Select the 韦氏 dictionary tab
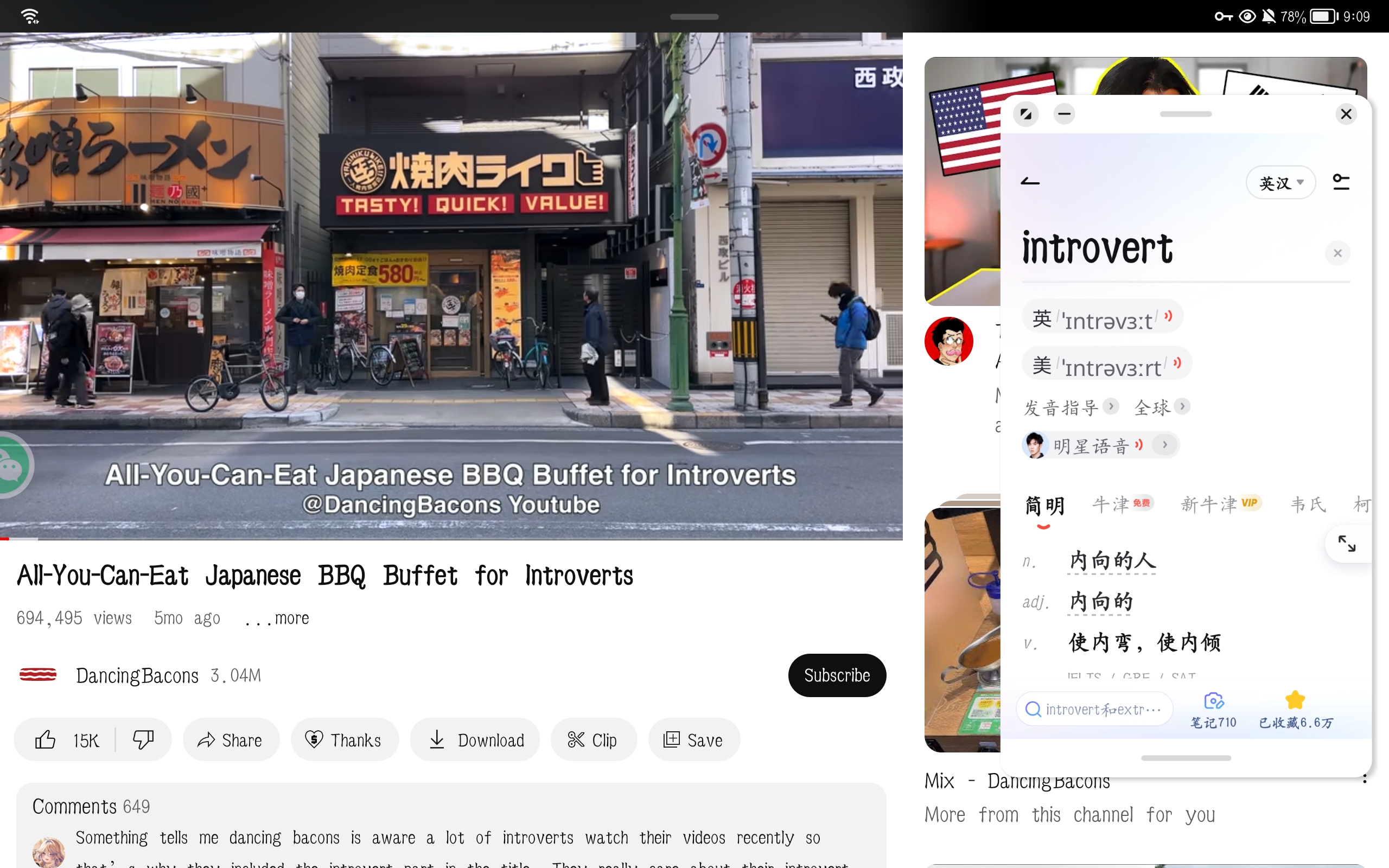The height and width of the screenshot is (868, 1389). [x=1308, y=505]
